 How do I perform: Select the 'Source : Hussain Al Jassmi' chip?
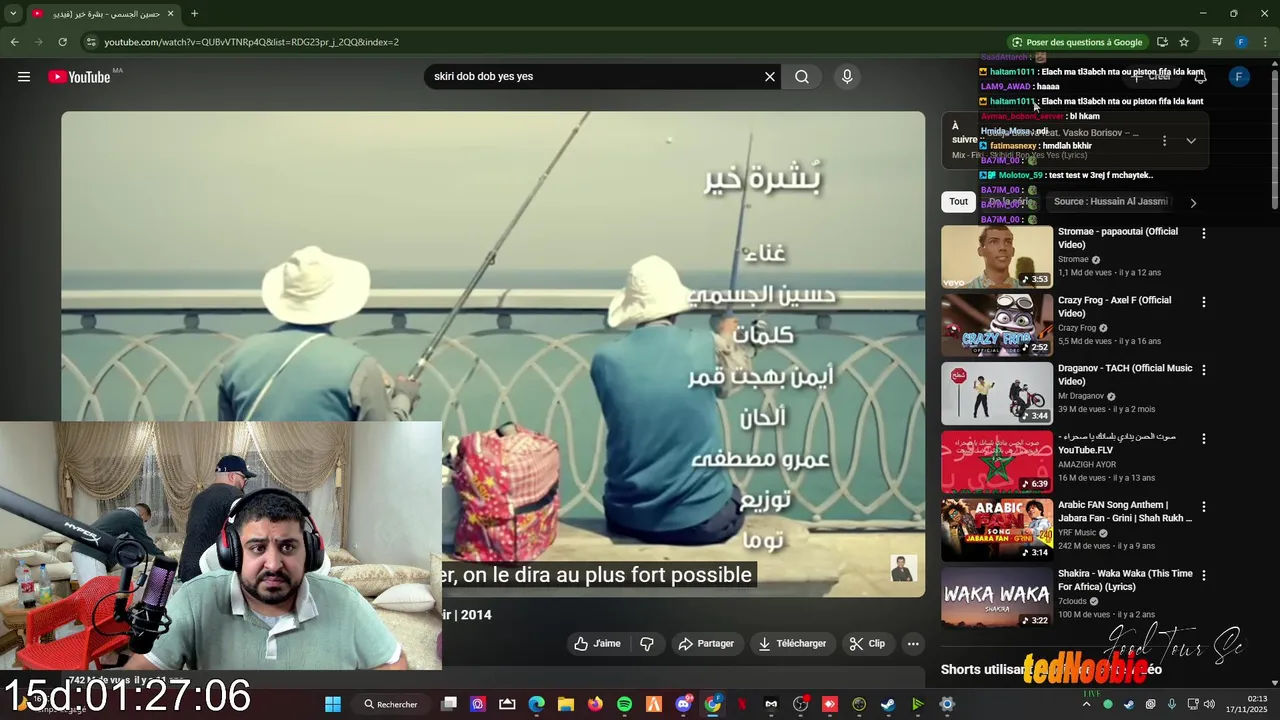coord(1110,202)
